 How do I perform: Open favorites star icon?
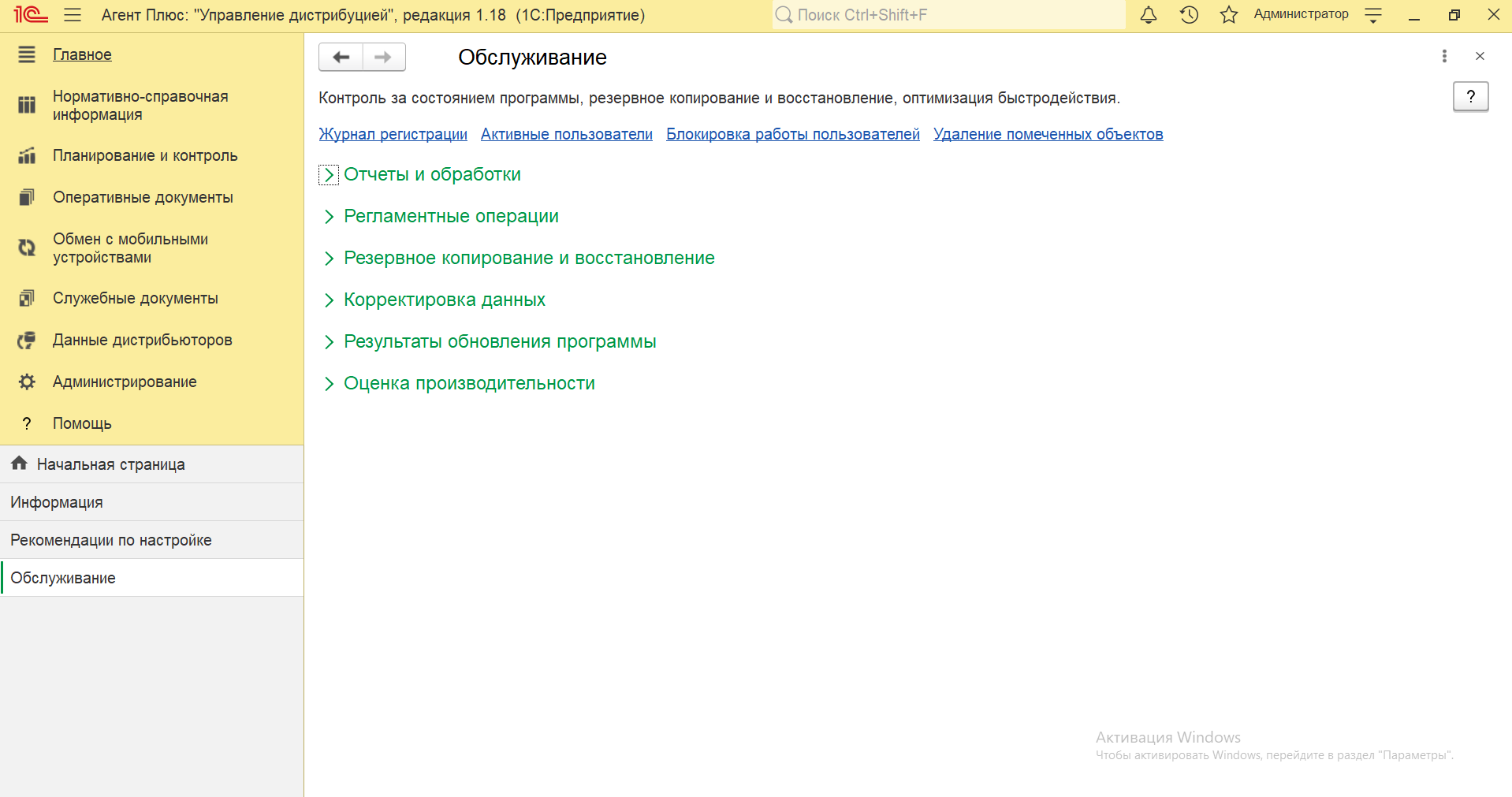(x=1229, y=15)
